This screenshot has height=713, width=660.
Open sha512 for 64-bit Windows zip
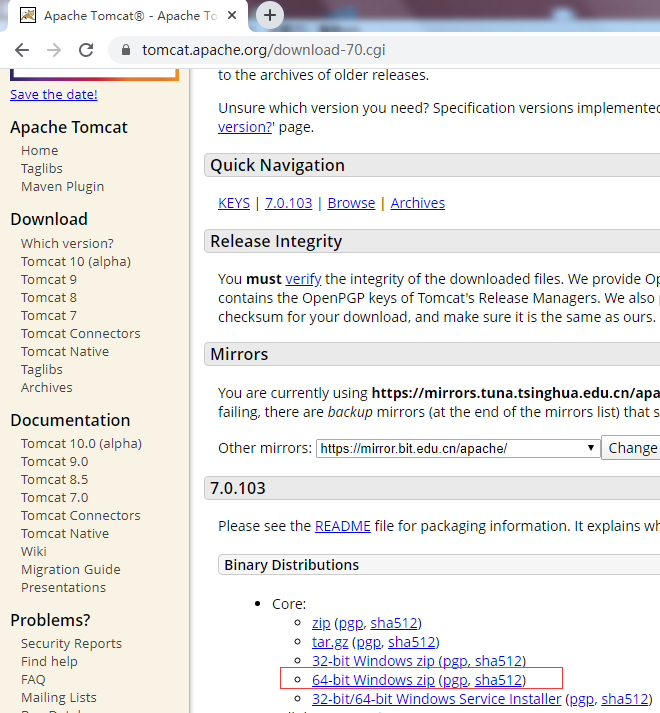point(499,680)
